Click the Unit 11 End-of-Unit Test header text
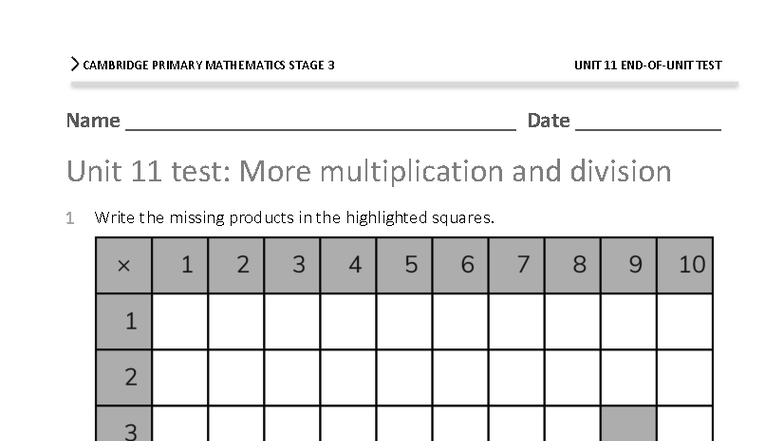The width and height of the screenshot is (784, 441). (x=647, y=65)
